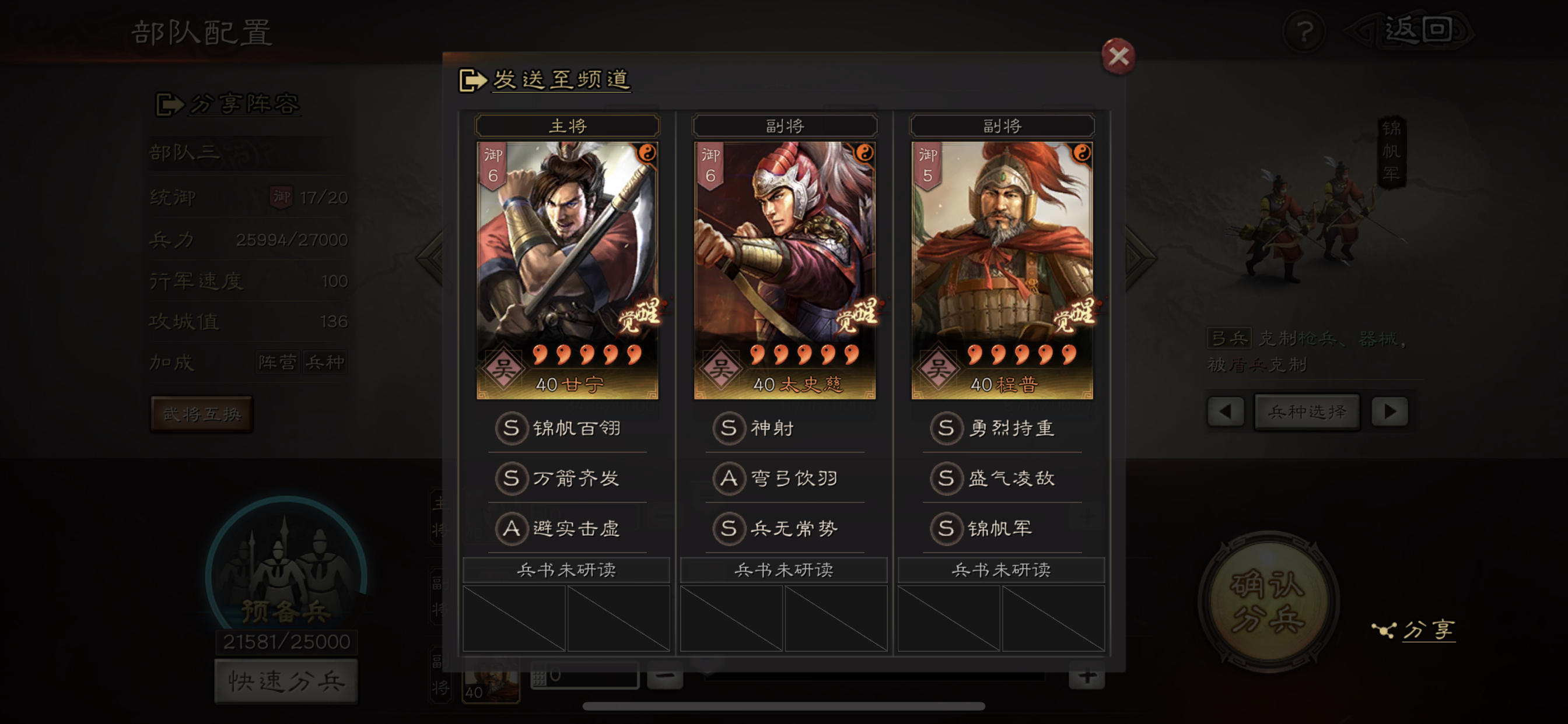Tap the S-rank icon beside 锦帆百翎
1568x724 pixels.
point(512,428)
